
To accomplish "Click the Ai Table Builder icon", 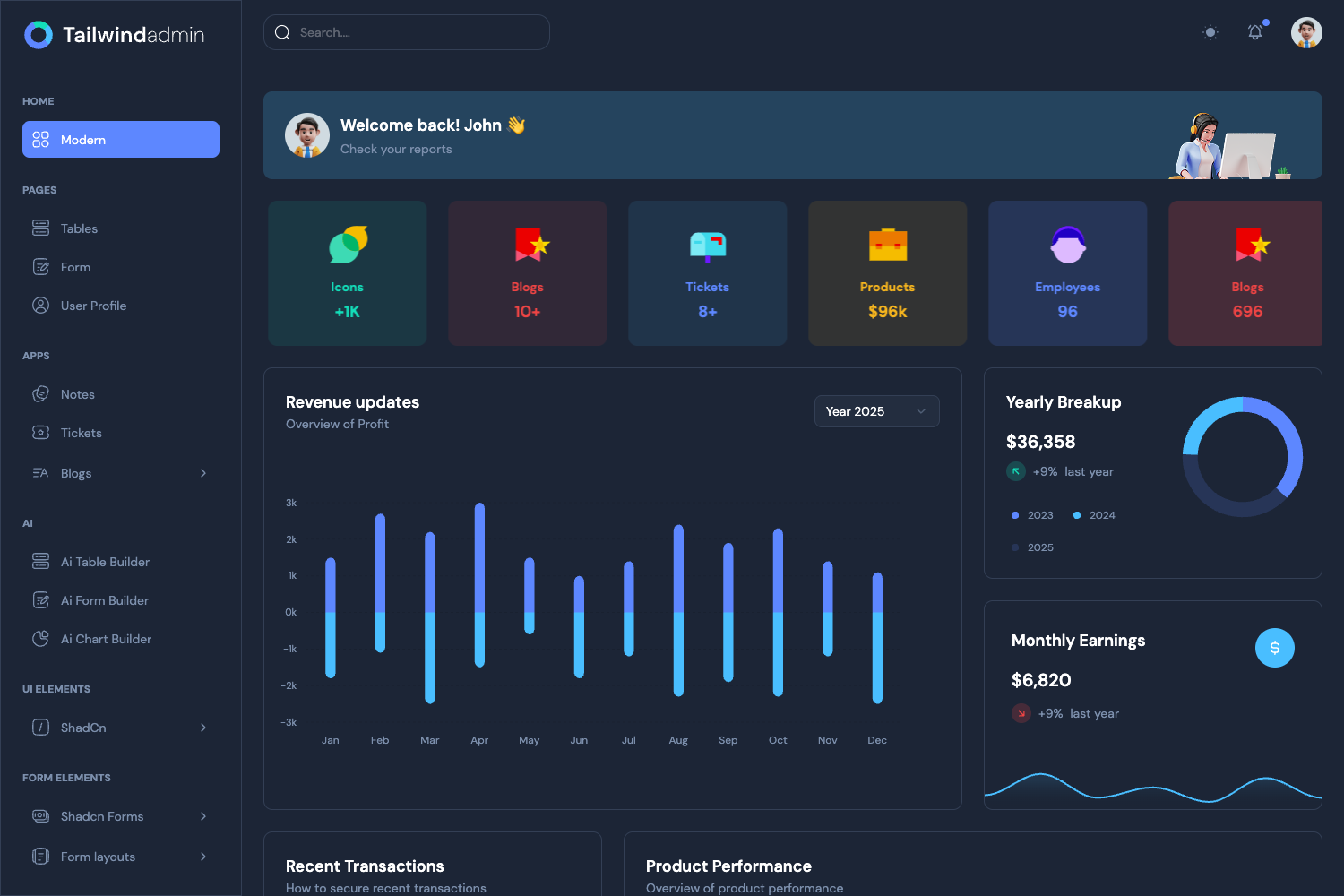I will pos(40,562).
